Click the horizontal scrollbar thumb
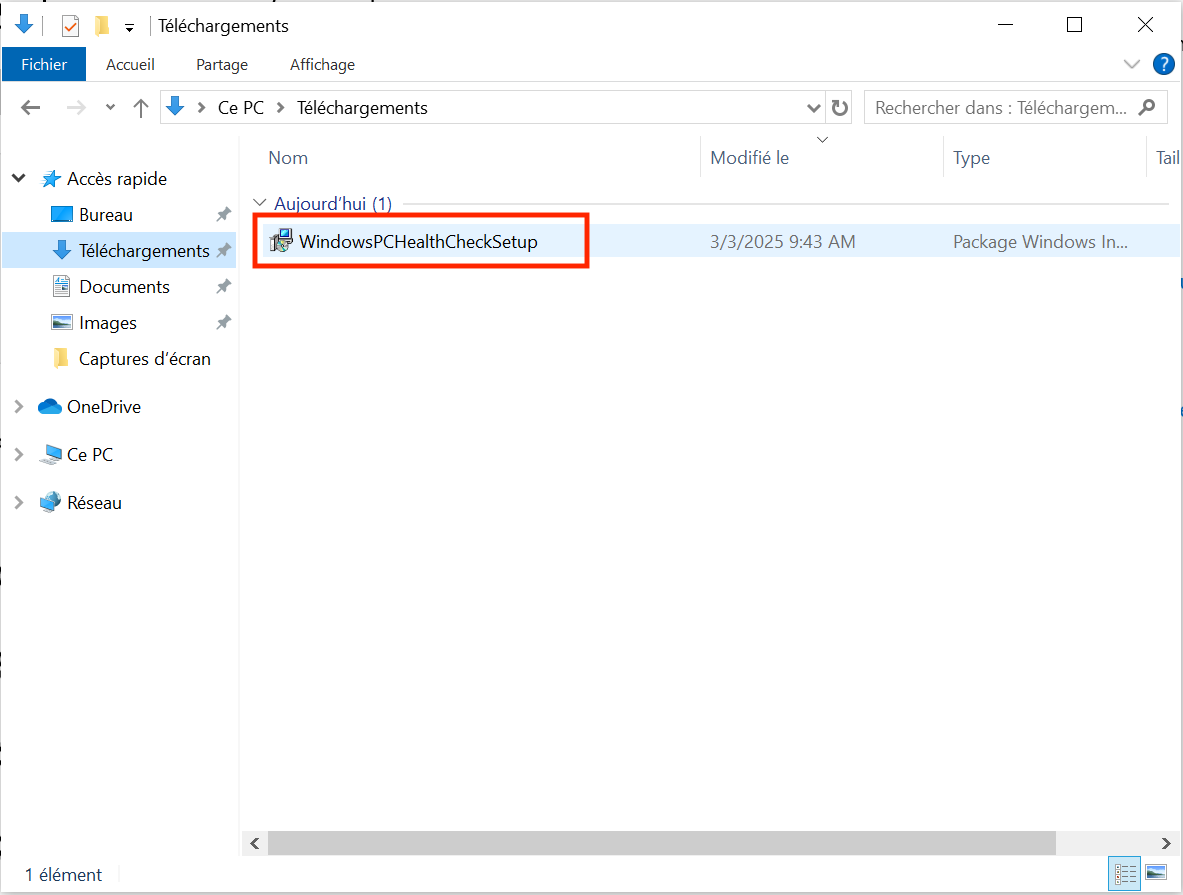The image size is (1183, 895). click(x=662, y=844)
